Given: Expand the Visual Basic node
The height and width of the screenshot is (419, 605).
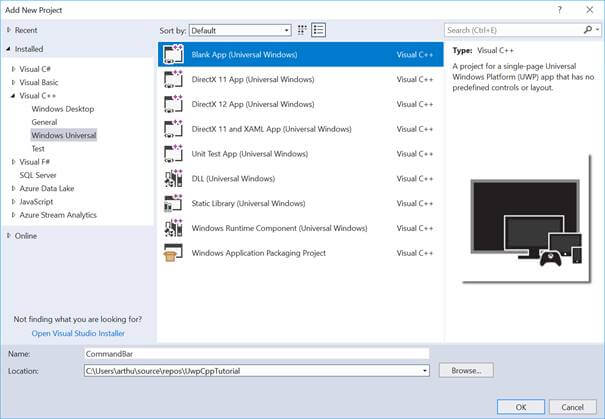Looking at the screenshot, I should pyautogui.click(x=14, y=82).
